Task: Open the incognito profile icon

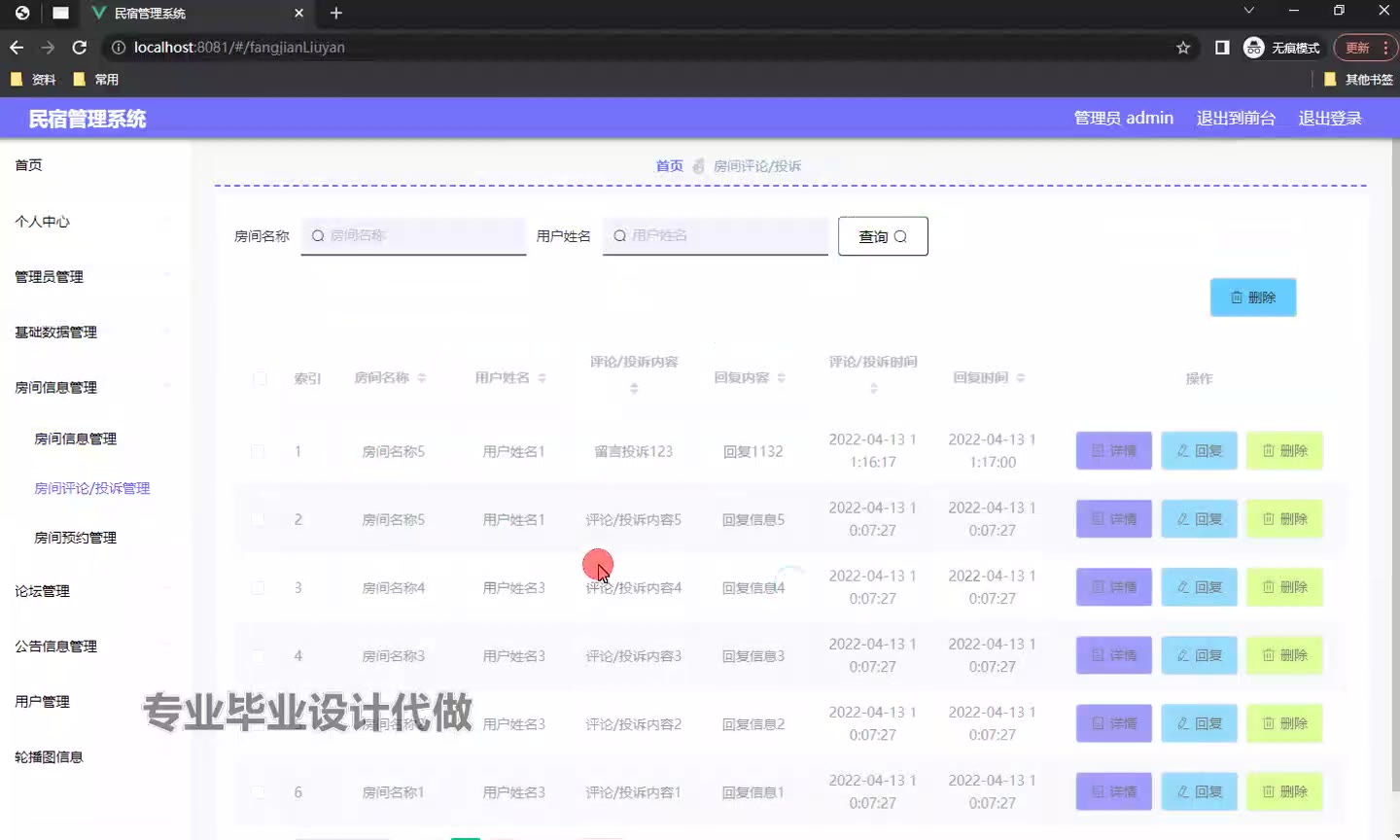Action: (x=1282, y=48)
